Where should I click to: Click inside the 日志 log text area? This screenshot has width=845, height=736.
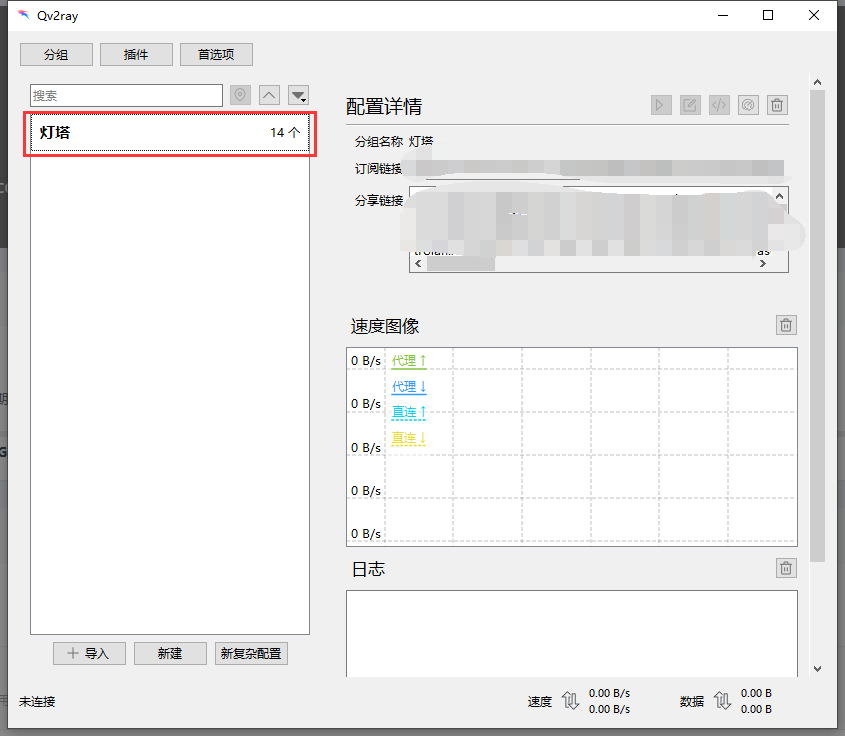(x=572, y=634)
